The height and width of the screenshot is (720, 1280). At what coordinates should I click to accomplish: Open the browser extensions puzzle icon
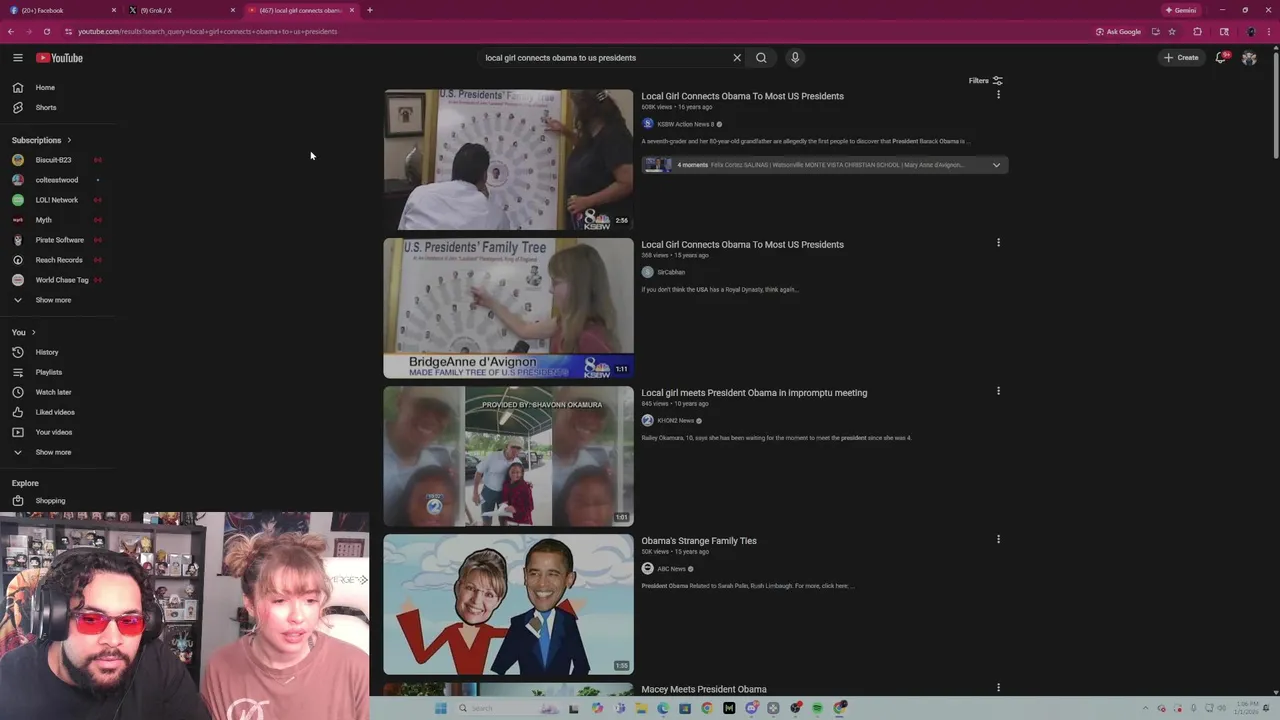pos(1197,31)
